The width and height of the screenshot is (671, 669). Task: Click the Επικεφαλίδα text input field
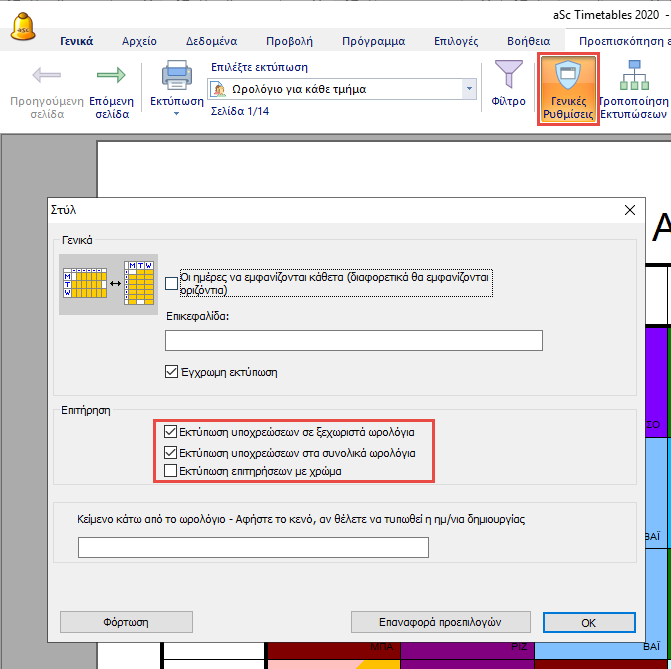[353, 341]
